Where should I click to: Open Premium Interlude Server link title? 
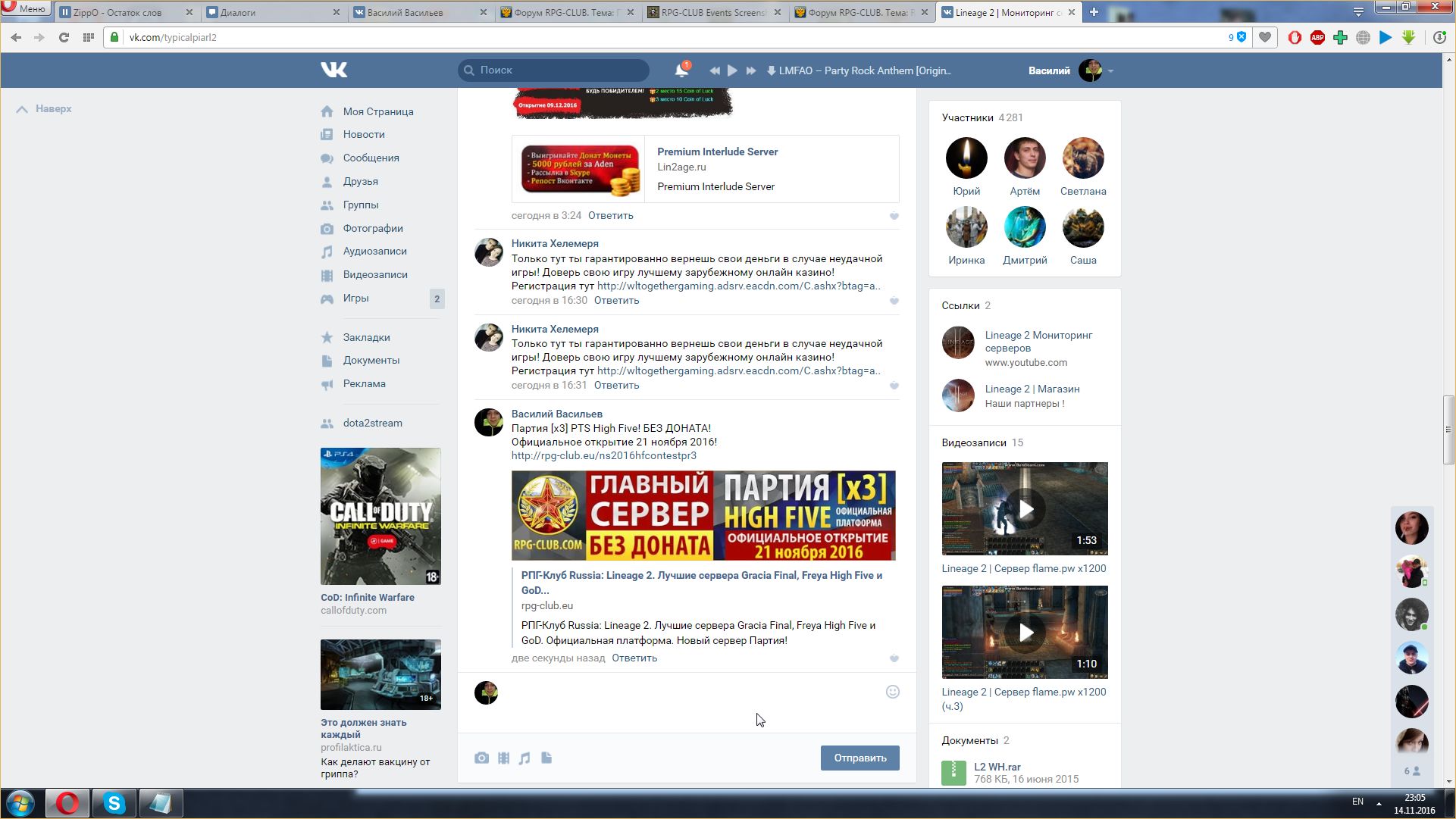pos(717,152)
